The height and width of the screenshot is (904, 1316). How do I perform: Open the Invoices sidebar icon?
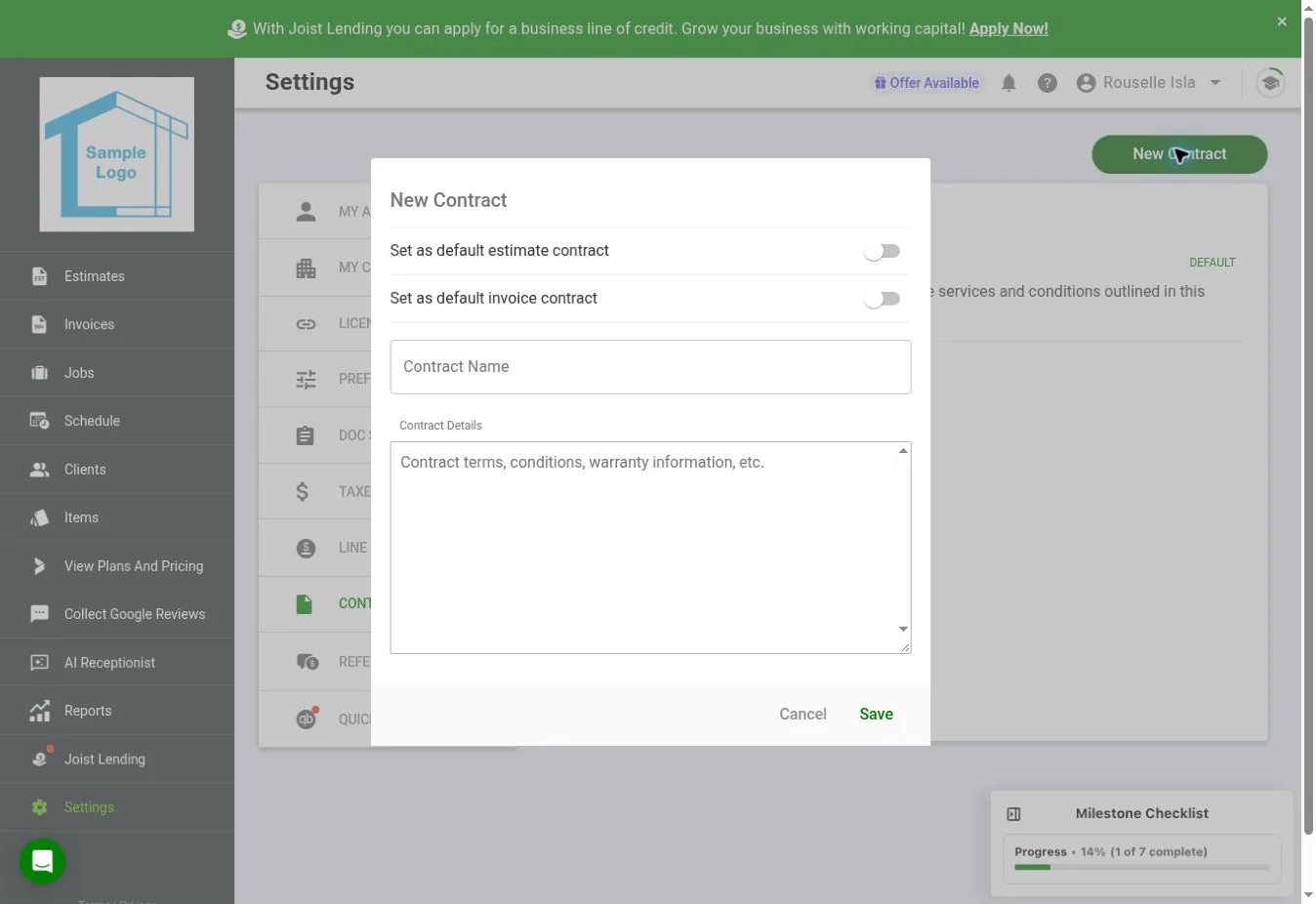(x=39, y=324)
